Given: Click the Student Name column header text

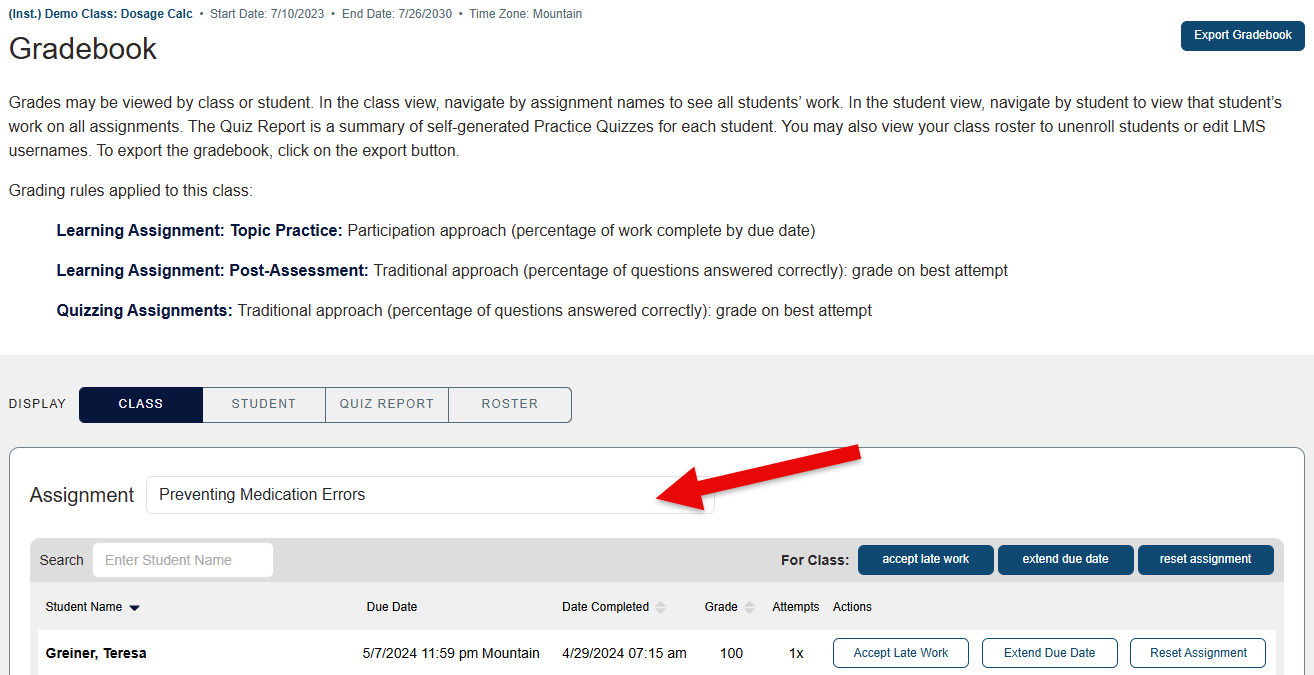Looking at the screenshot, I should [x=84, y=607].
